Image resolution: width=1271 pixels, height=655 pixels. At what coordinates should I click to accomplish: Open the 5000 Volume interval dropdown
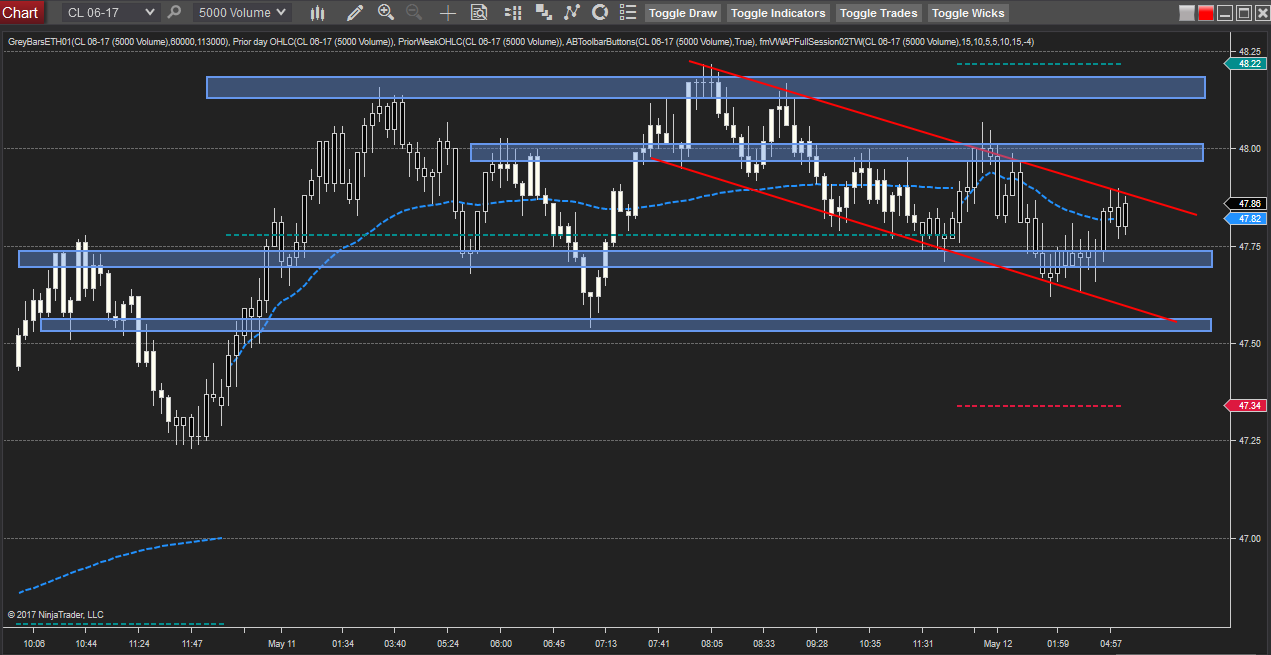coord(241,13)
